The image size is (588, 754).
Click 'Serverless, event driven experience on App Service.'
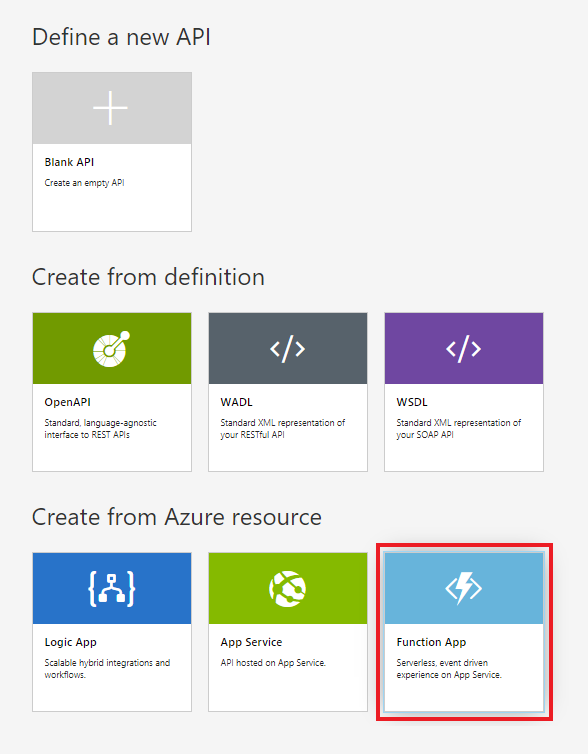(x=449, y=668)
